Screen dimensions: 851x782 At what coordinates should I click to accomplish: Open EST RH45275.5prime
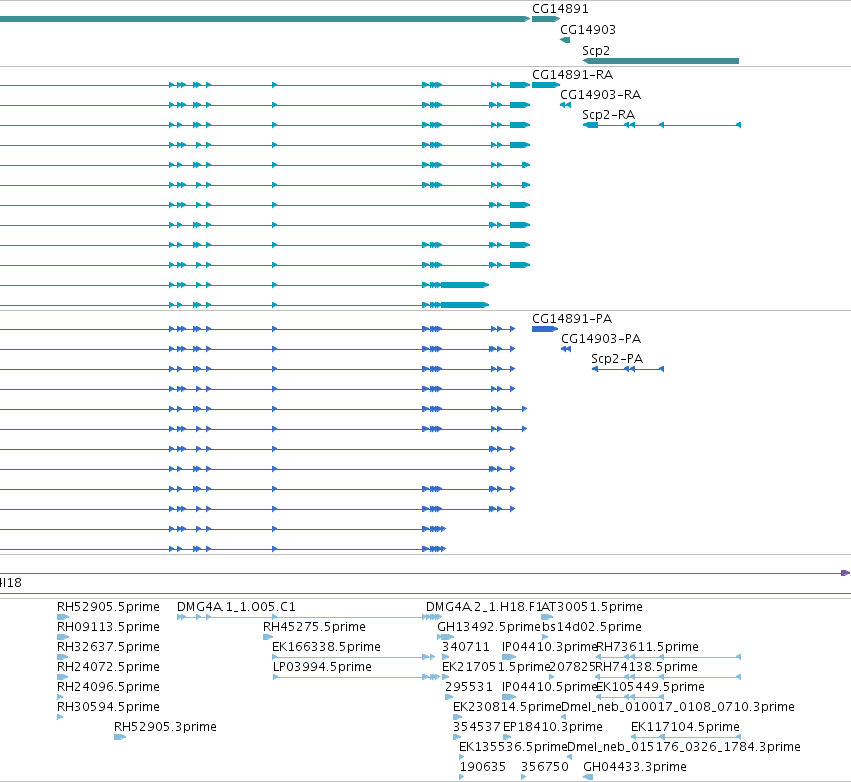(314, 627)
